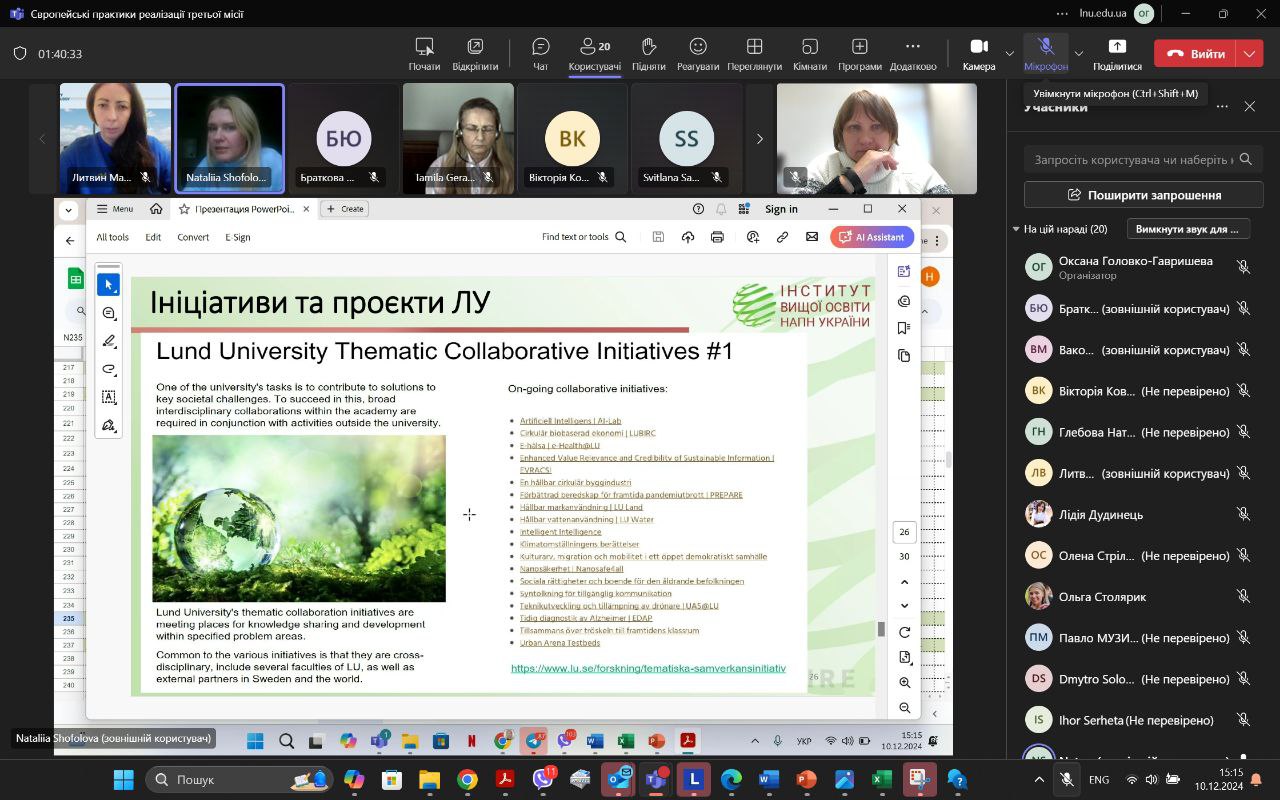Show next video participants with right arrow
Screen dimensions: 1280x800
759,139
